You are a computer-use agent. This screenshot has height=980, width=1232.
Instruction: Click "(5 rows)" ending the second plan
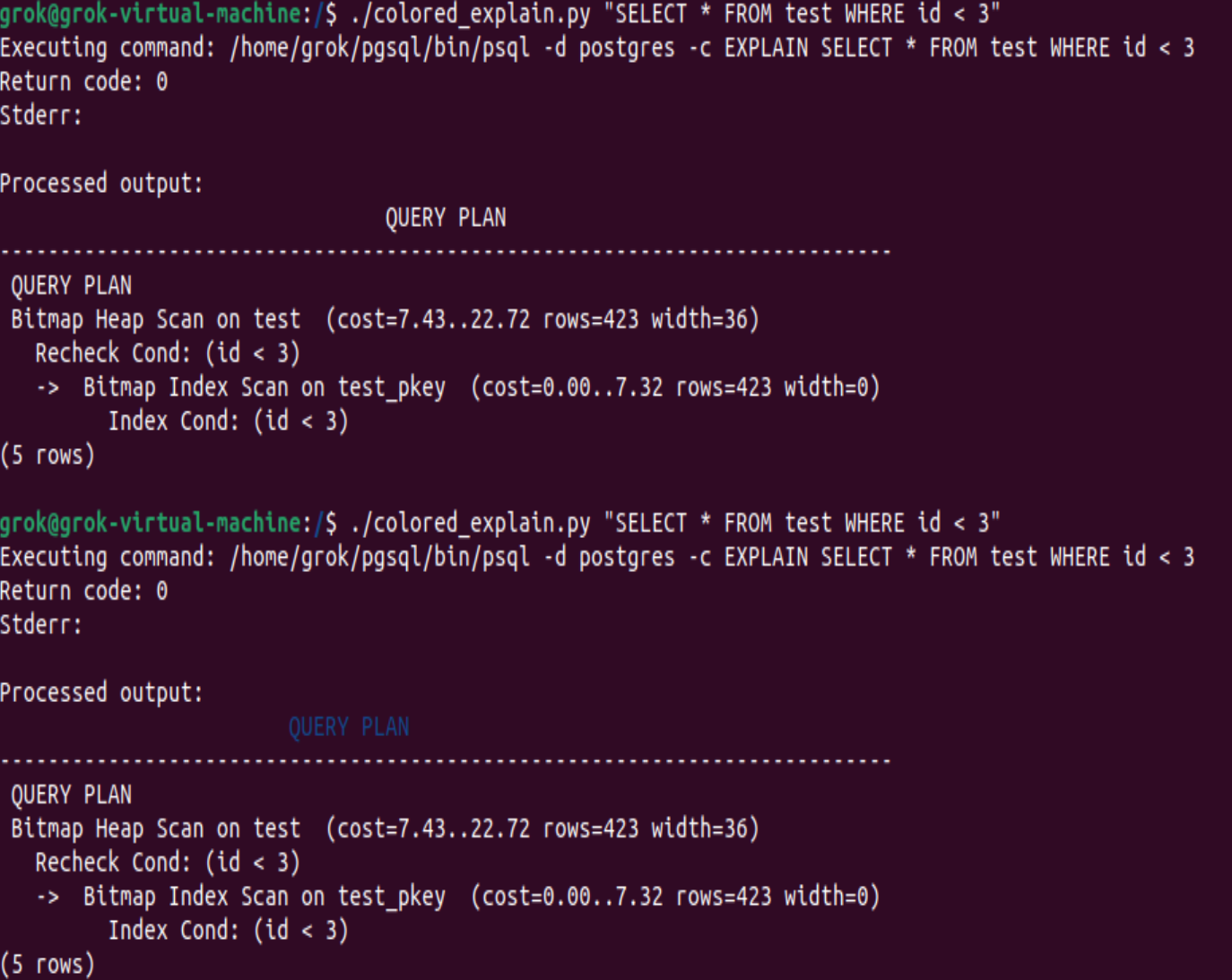click(x=48, y=965)
